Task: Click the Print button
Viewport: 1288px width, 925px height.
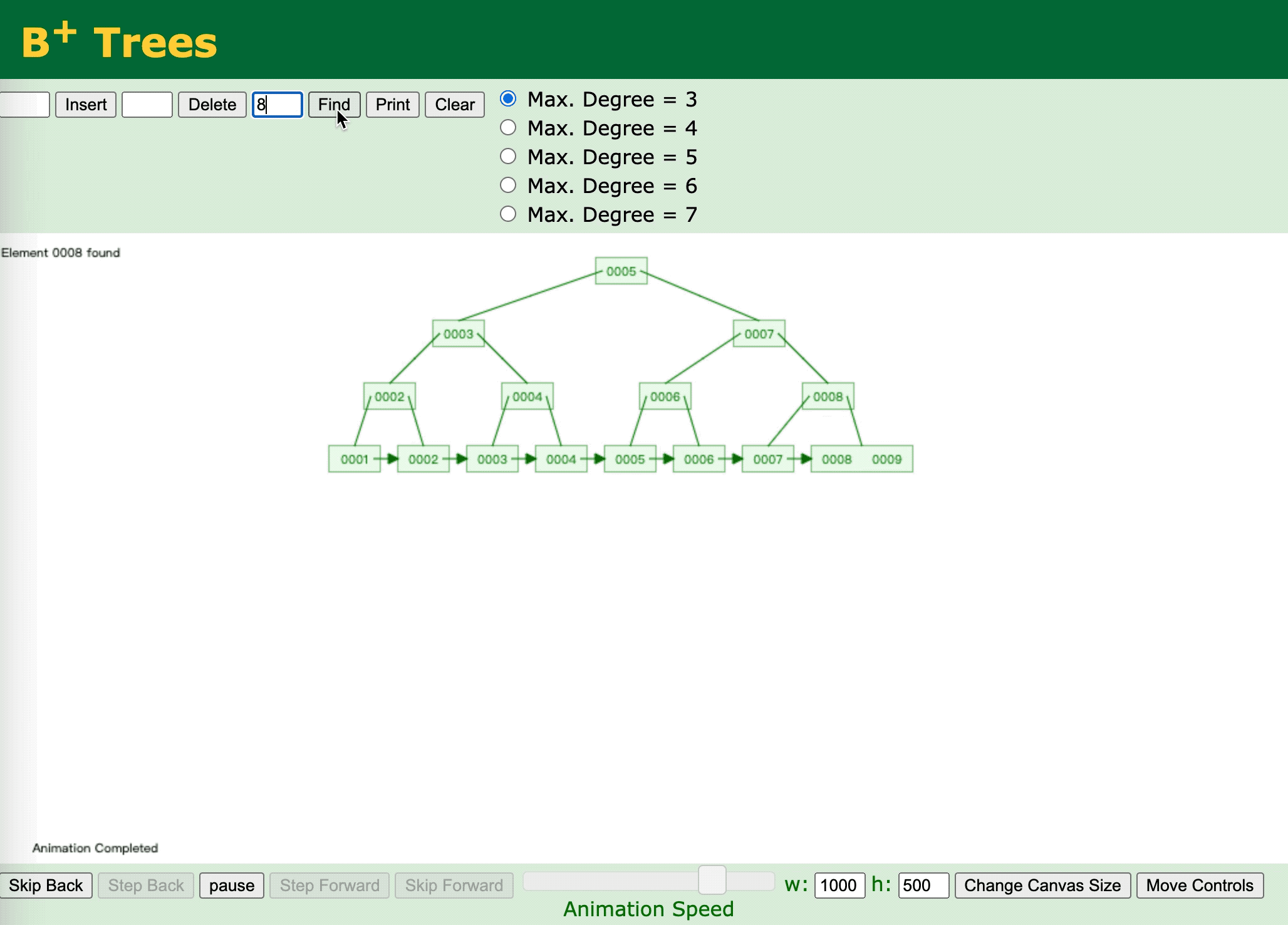Action: pos(392,105)
